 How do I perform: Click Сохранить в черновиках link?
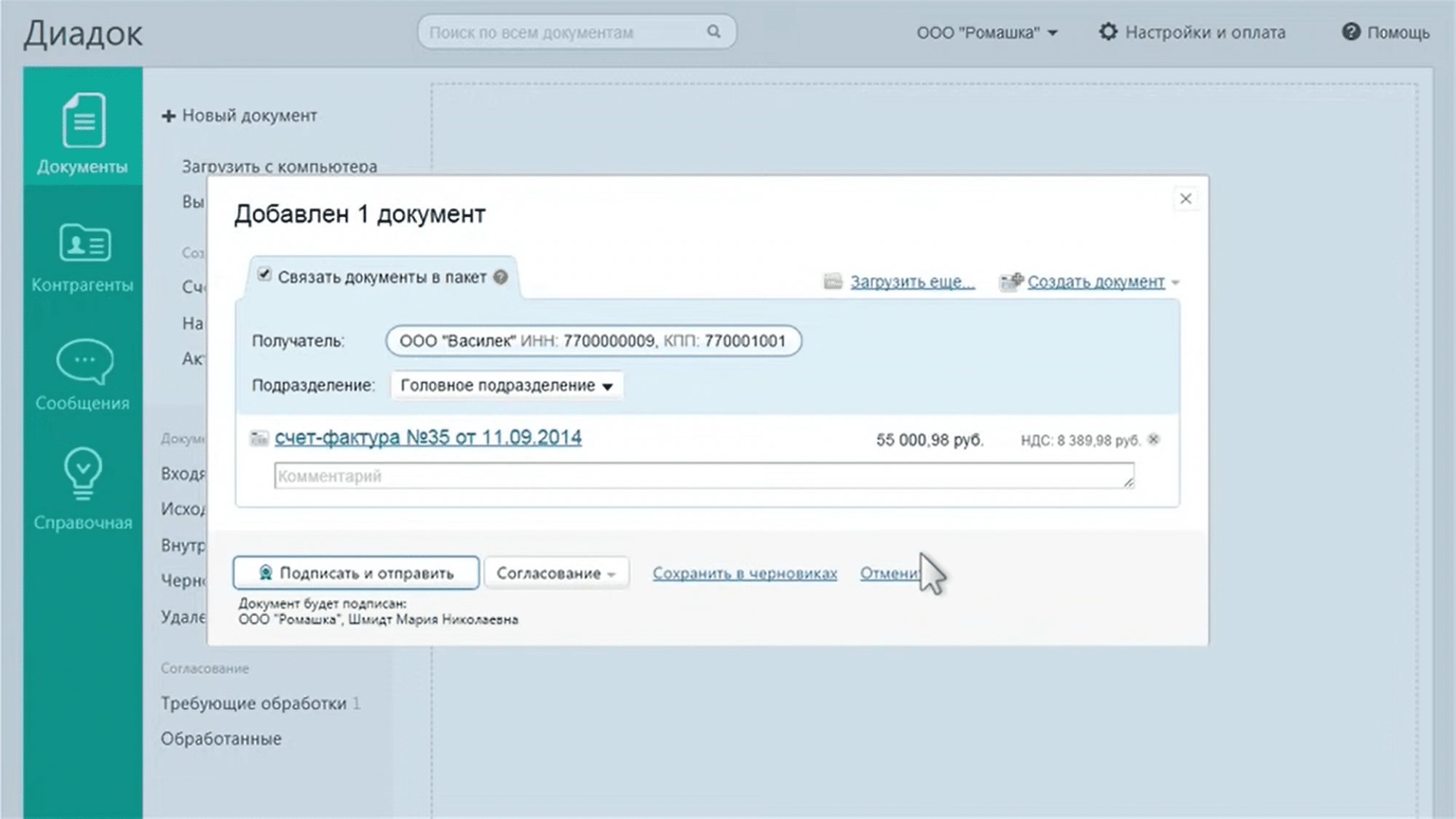tap(744, 574)
